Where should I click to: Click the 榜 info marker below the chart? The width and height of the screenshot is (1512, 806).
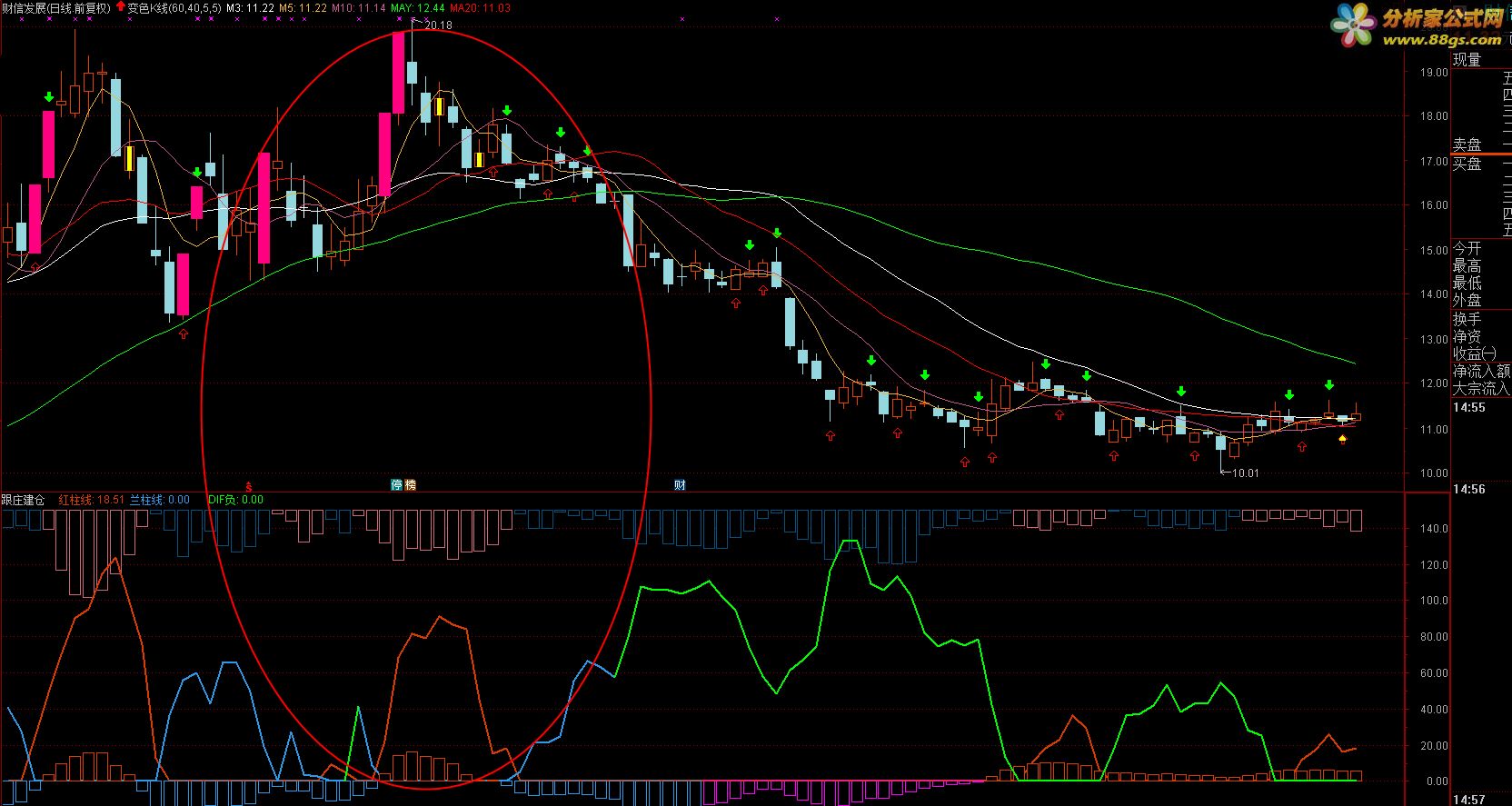pos(410,484)
